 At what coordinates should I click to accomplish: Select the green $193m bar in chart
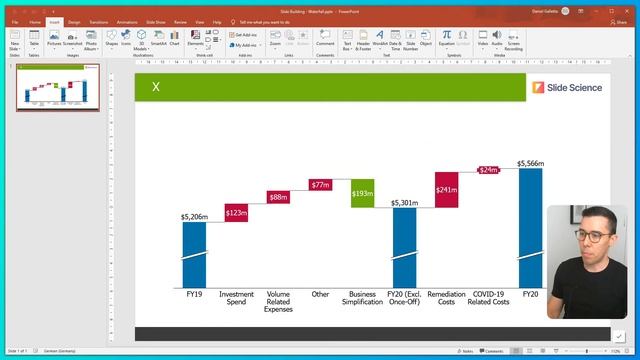(362, 193)
